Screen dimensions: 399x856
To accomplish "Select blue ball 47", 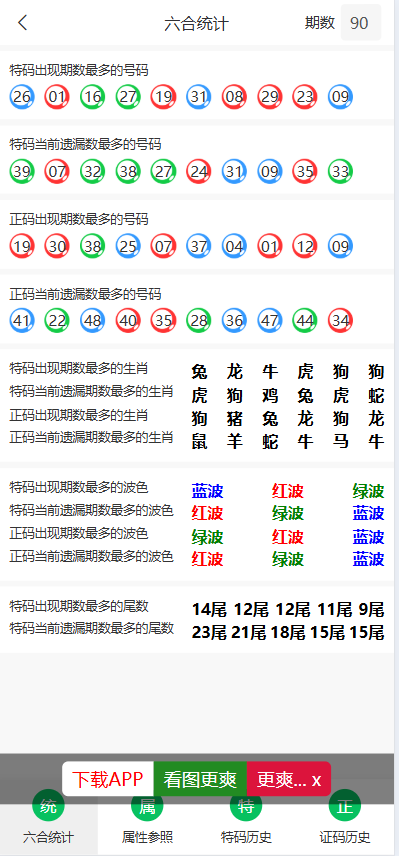I will tap(270, 321).
